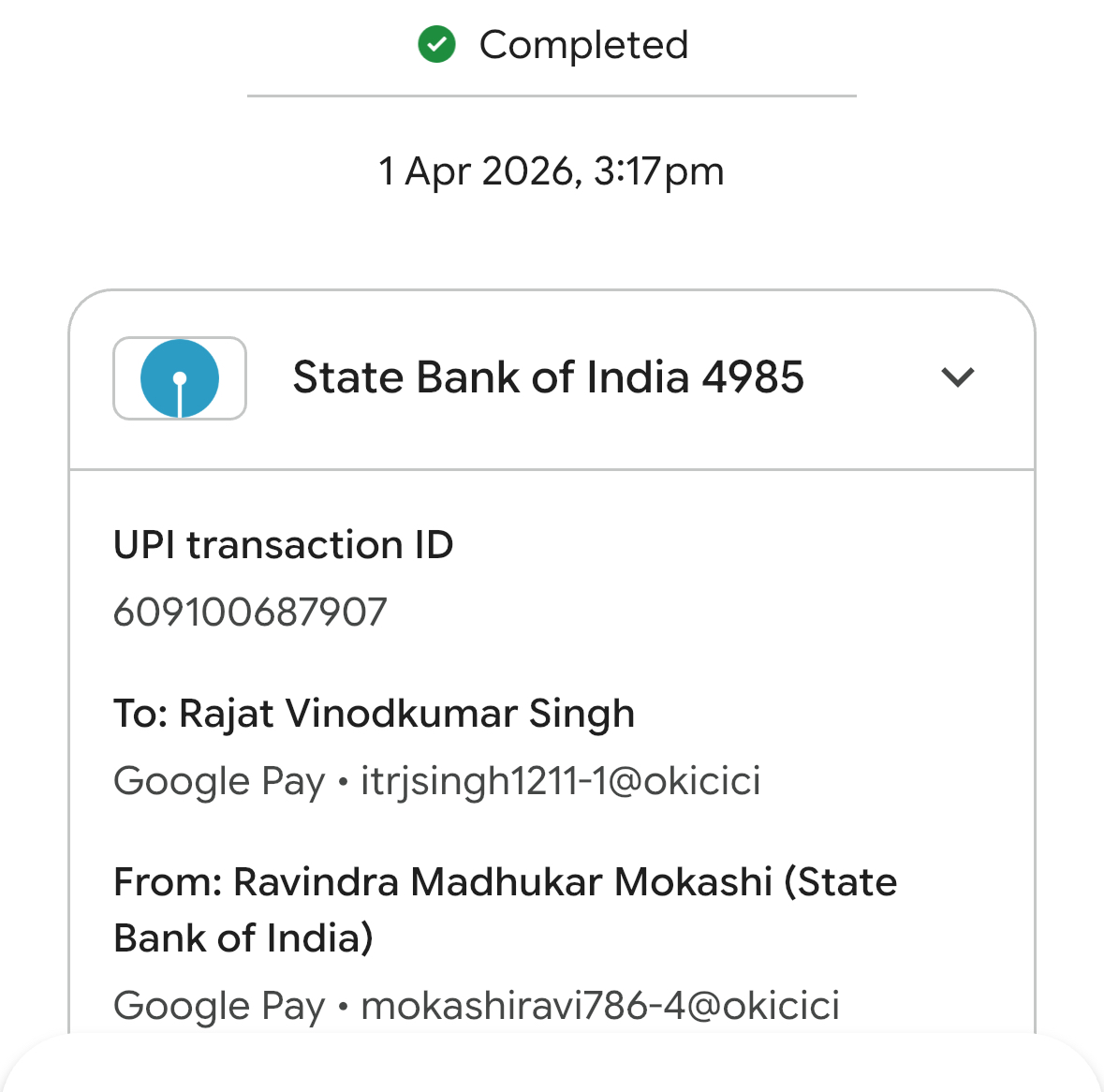The height and width of the screenshot is (1092, 1104).
Task: Tap the mokashiravi786-4@okicici UPI address
Action: pos(600,1006)
